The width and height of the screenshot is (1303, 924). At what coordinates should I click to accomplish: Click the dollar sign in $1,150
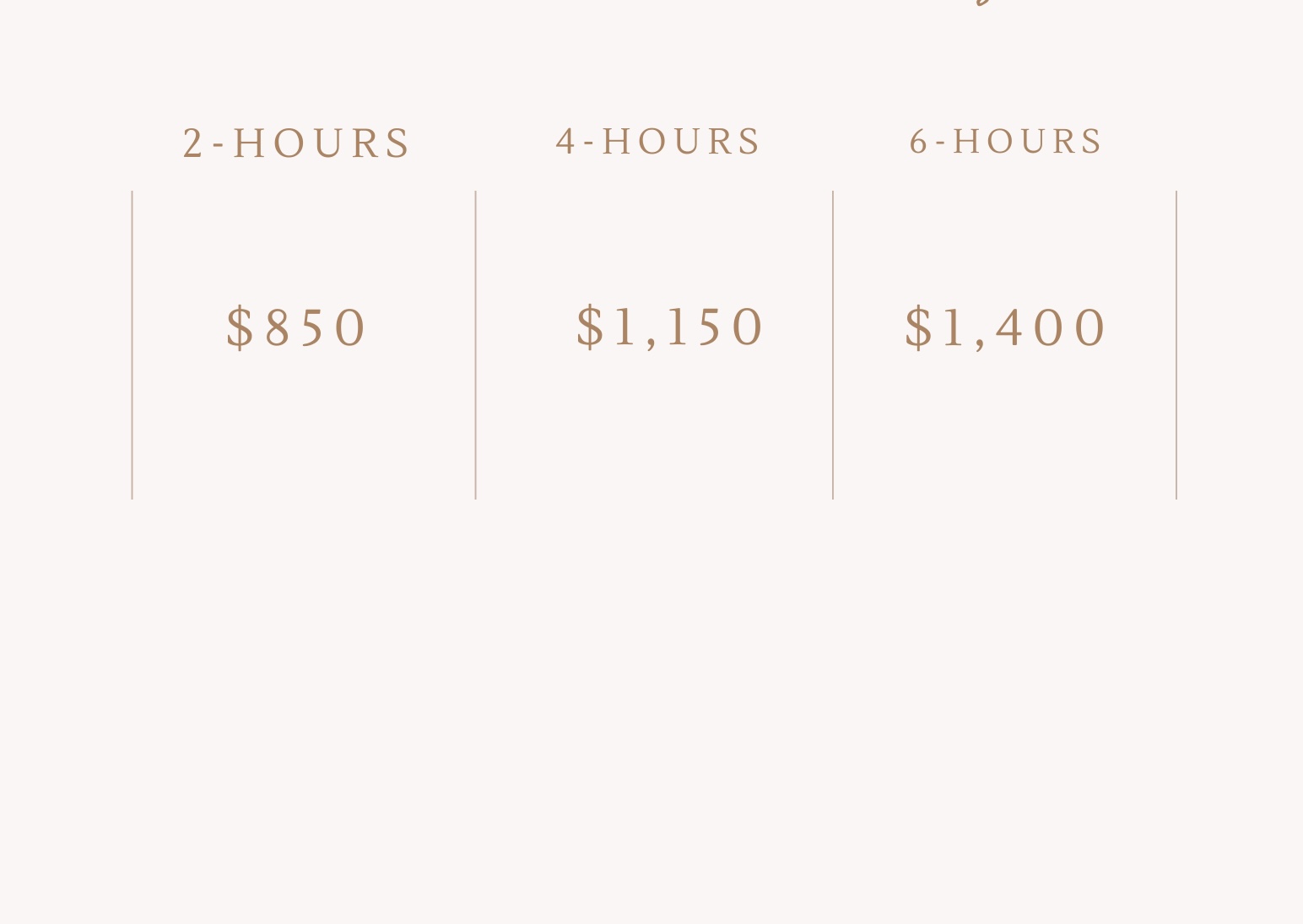(590, 327)
